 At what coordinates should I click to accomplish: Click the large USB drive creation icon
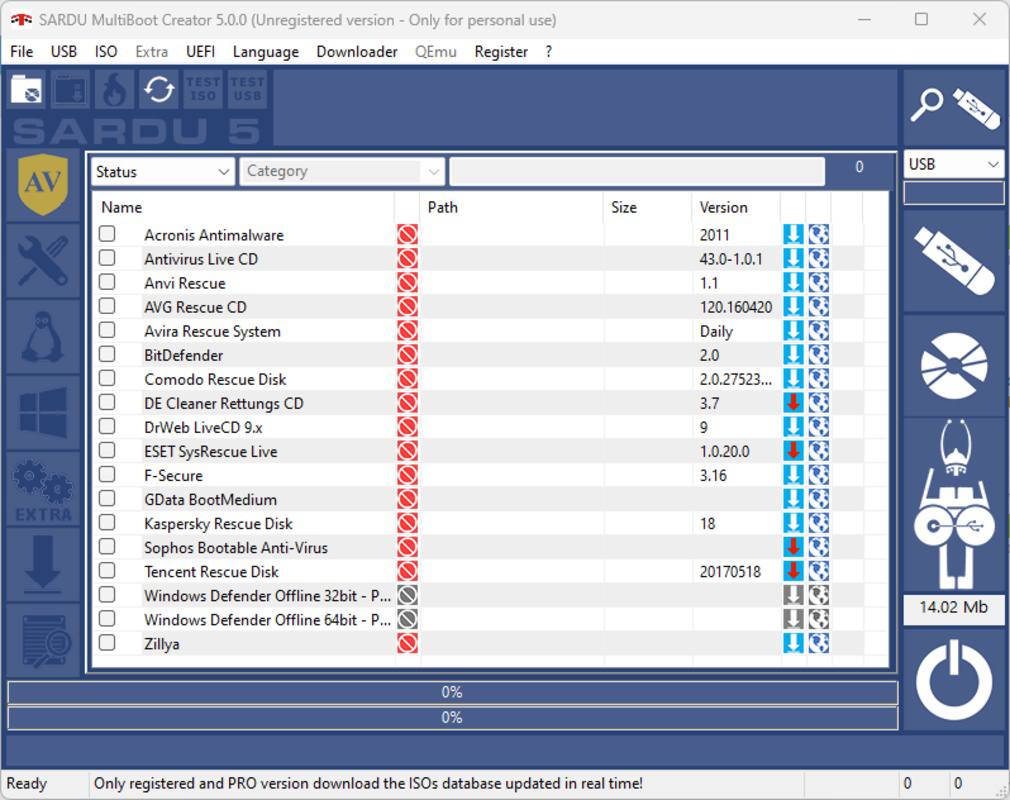click(955, 260)
